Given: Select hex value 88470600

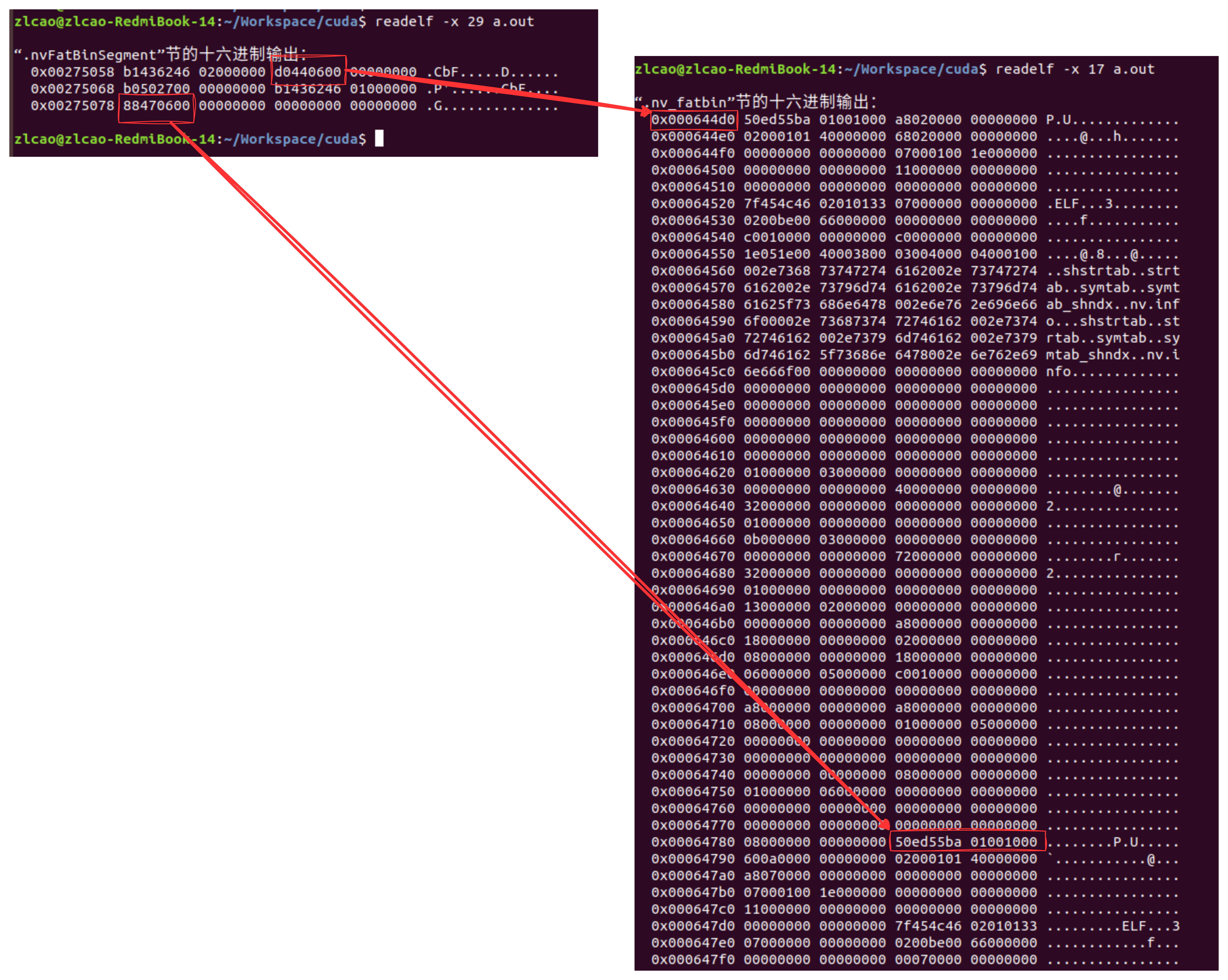Looking at the screenshot, I should (157, 105).
